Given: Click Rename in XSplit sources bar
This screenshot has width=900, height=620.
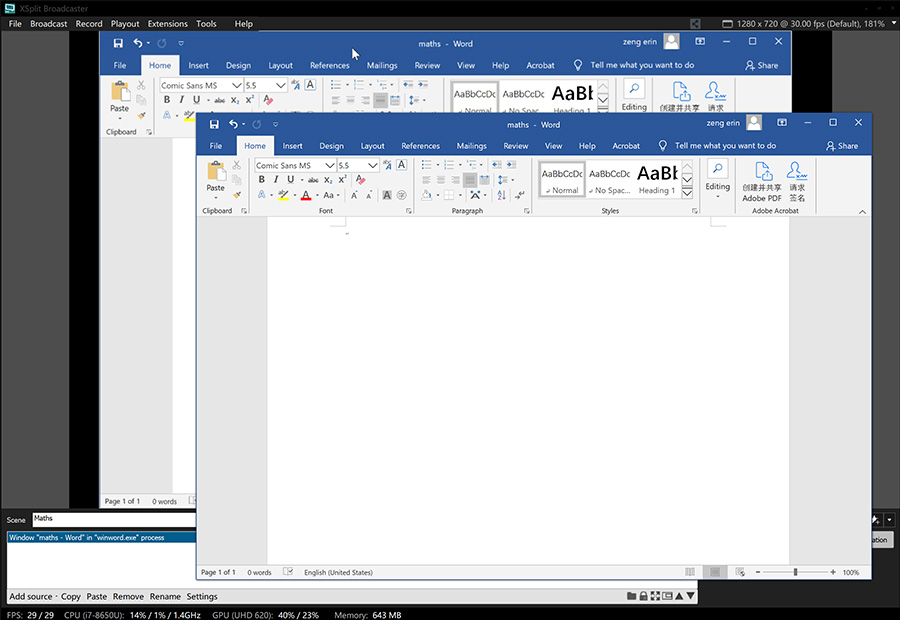Looking at the screenshot, I should pyautogui.click(x=165, y=596).
